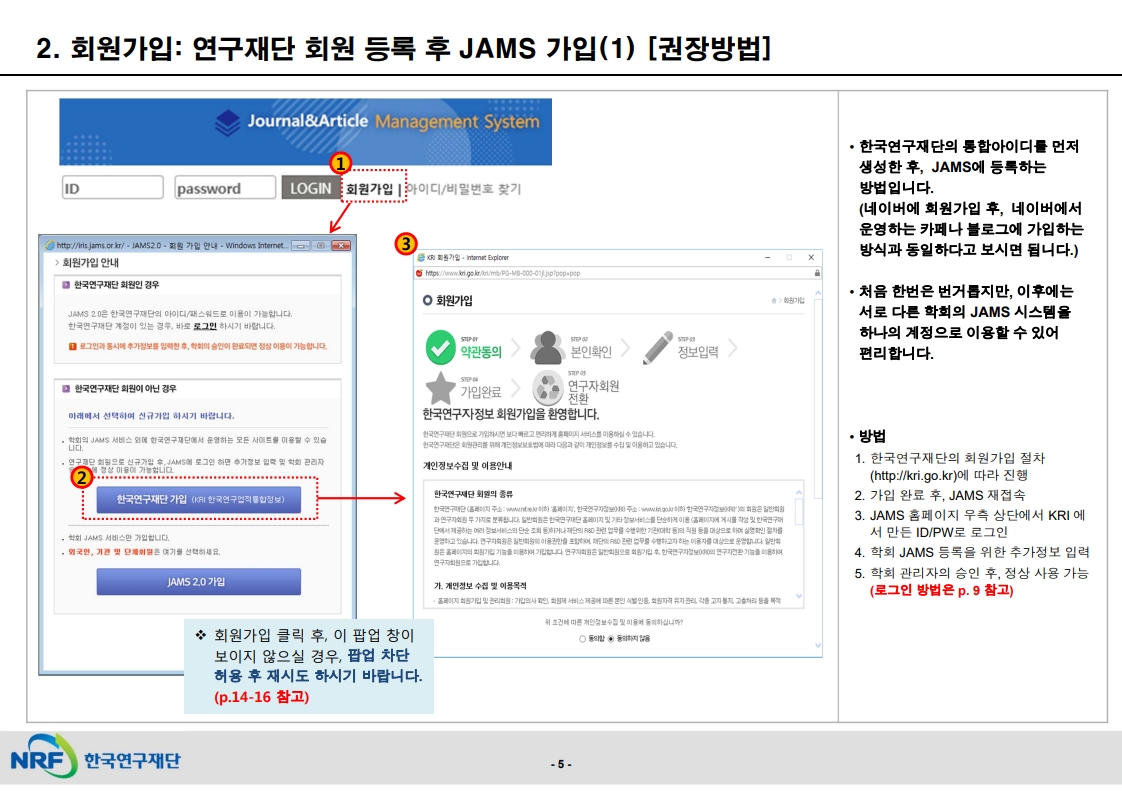
Task: Click the KRI window scrollbar down arrow
Action: 818,646
